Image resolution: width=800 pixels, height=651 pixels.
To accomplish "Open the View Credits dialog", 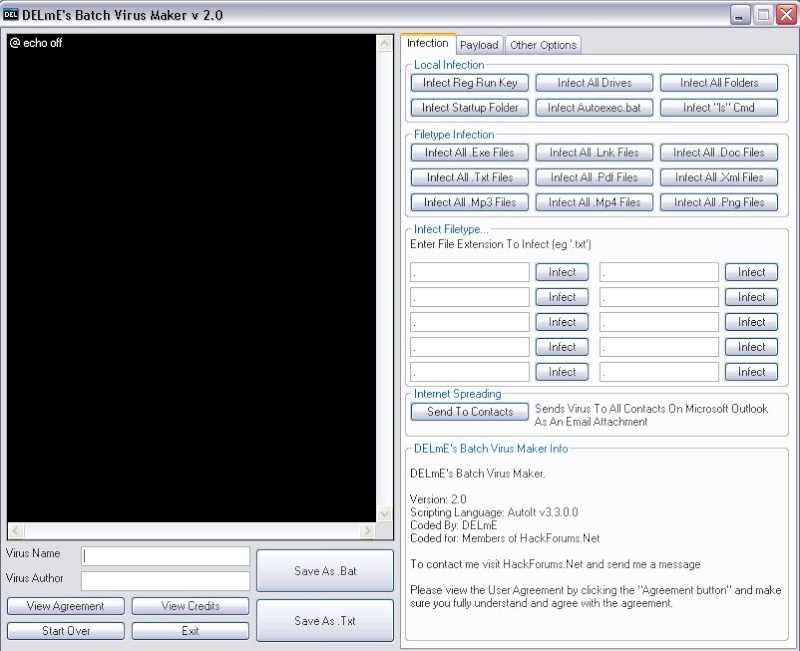I will point(190,606).
